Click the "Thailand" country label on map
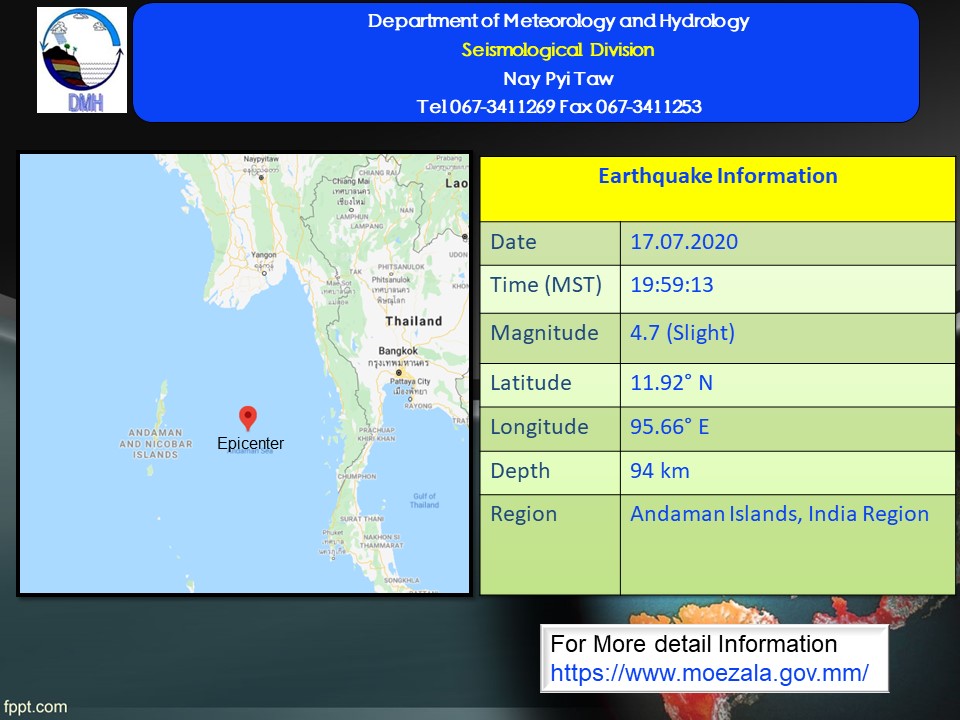This screenshot has height=720, width=960. click(x=414, y=321)
